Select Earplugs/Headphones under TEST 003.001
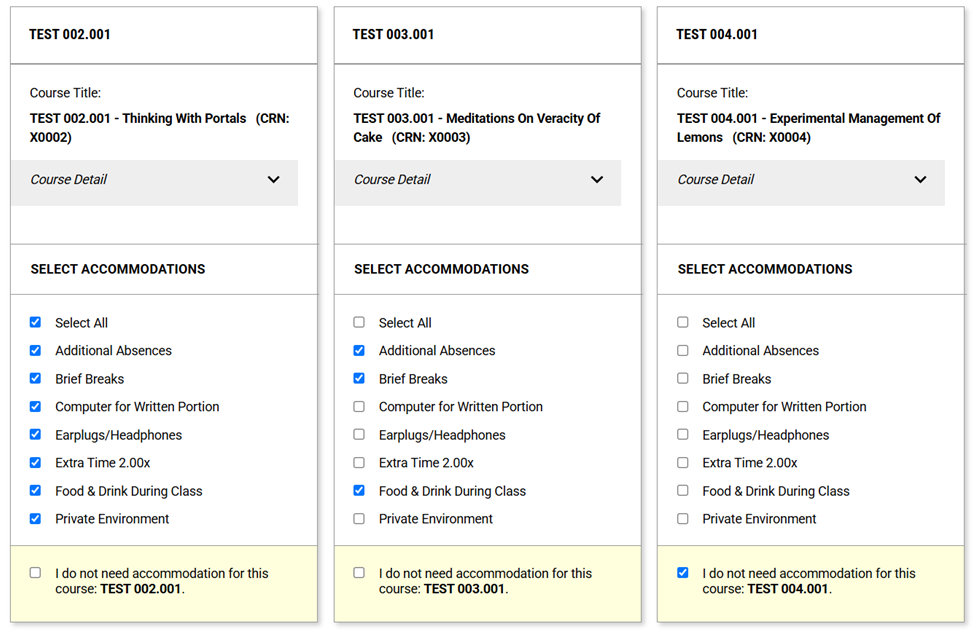Screen dimensions: 979x639 click(359, 434)
